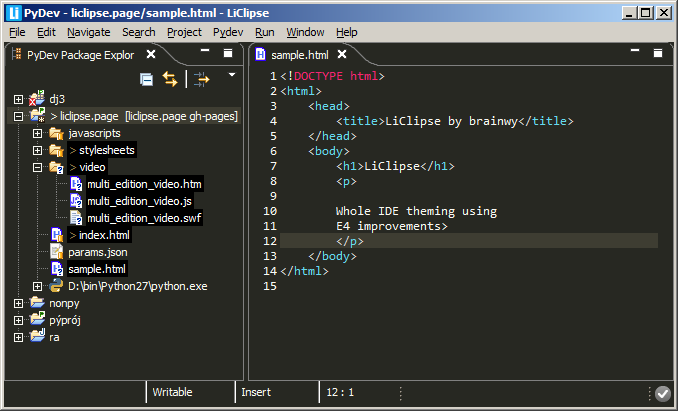Toggle Link with Editor arrows icon
The image size is (678, 411).
click(x=170, y=79)
